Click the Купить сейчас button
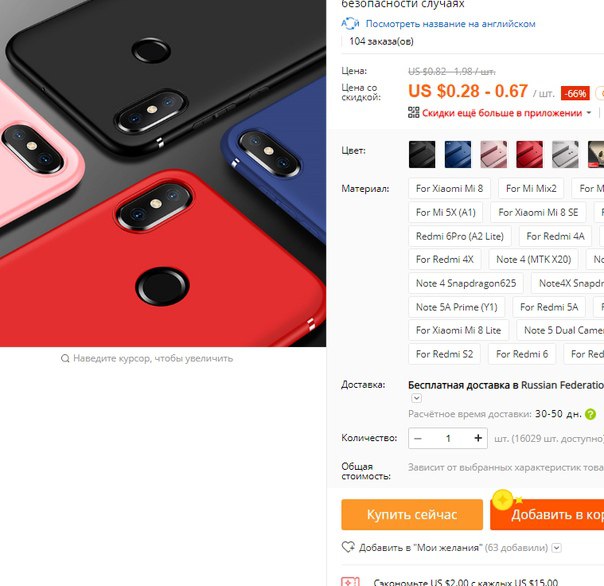This screenshot has height=586, width=604. tap(412, 514)
